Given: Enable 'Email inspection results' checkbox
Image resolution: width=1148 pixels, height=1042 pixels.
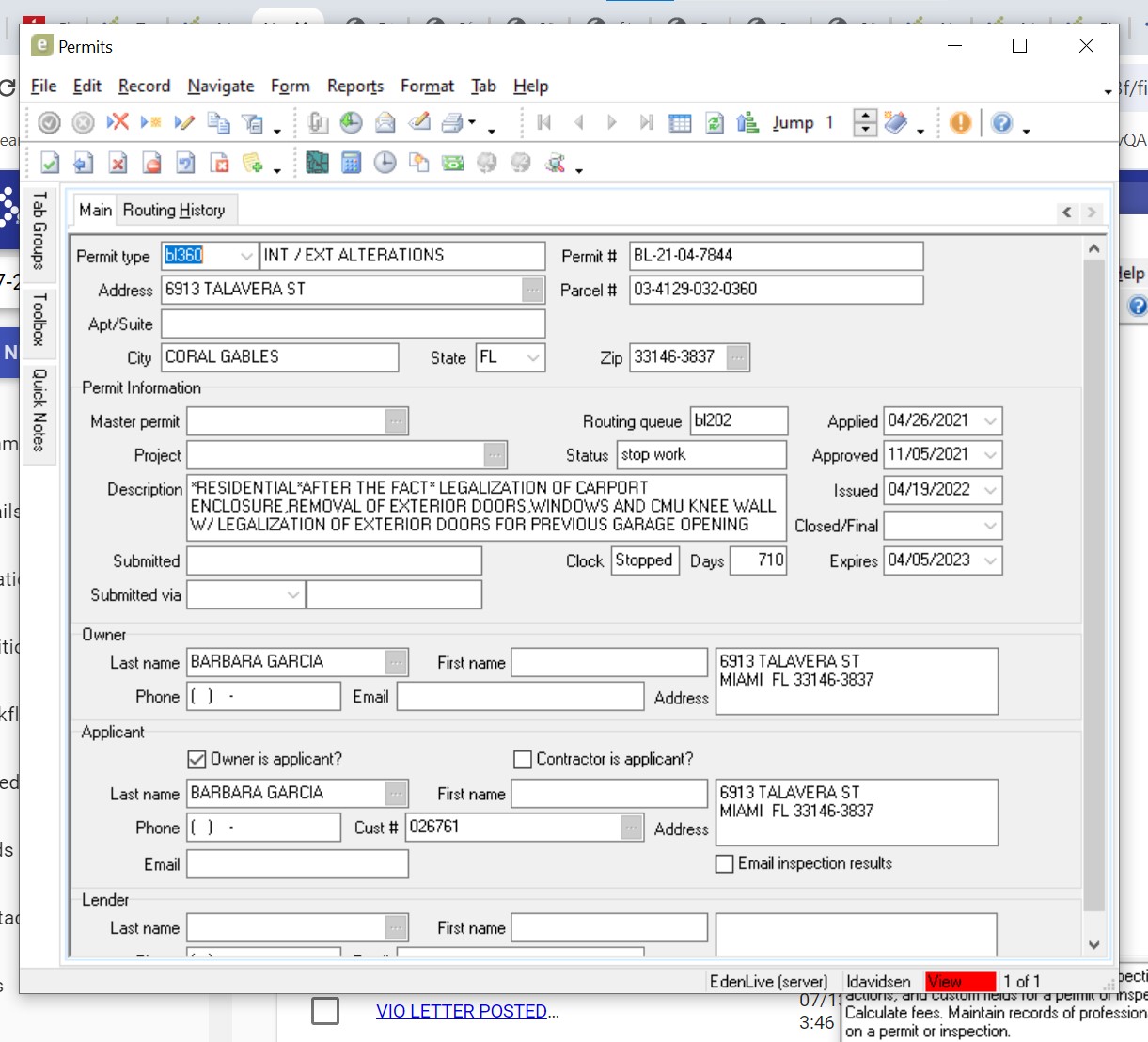Looking at the screenshot, I should click(x=725, y=863).
